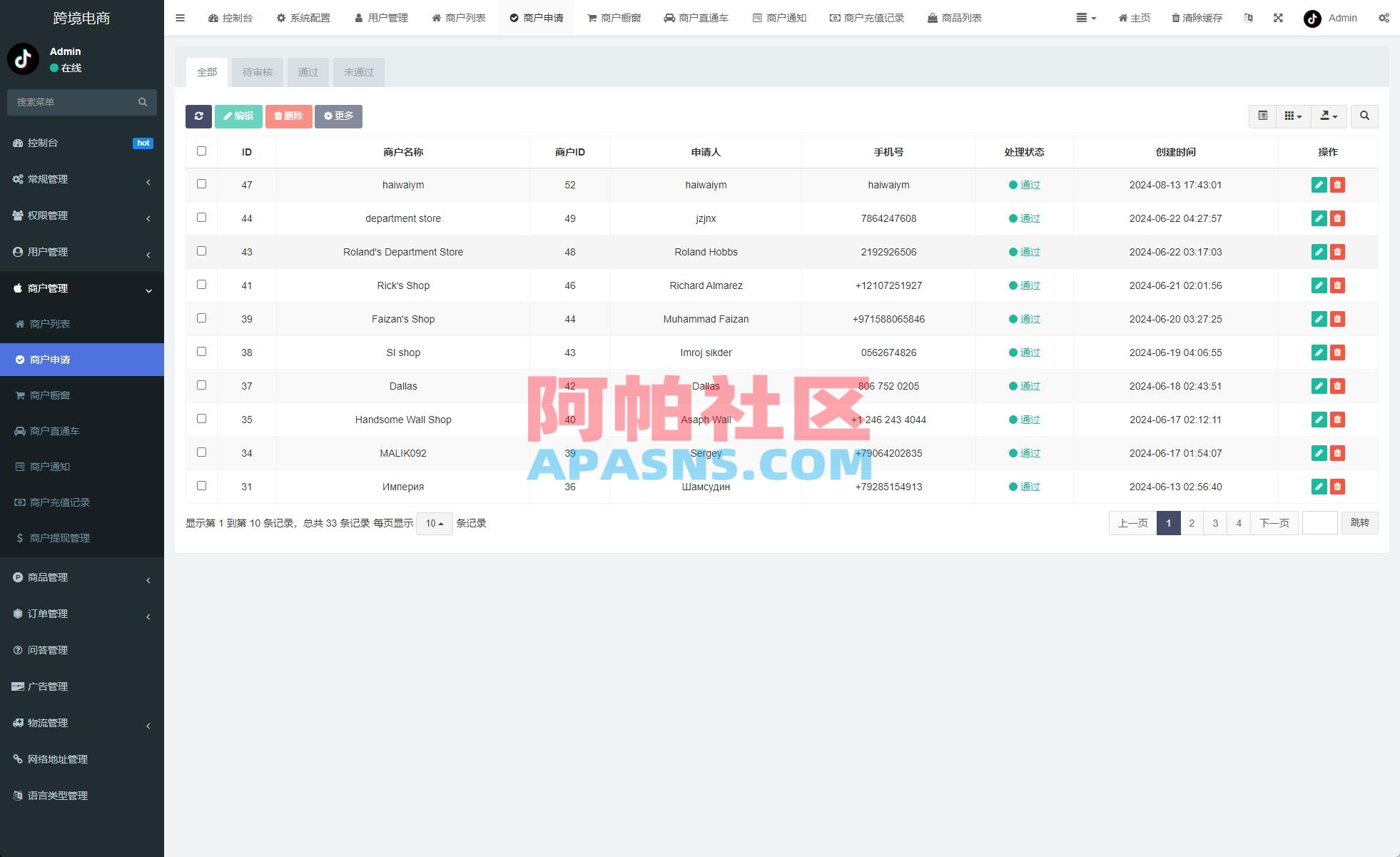
Task: Select the checkbox for Rick's Shop row
Action: [x=202, y=285]
